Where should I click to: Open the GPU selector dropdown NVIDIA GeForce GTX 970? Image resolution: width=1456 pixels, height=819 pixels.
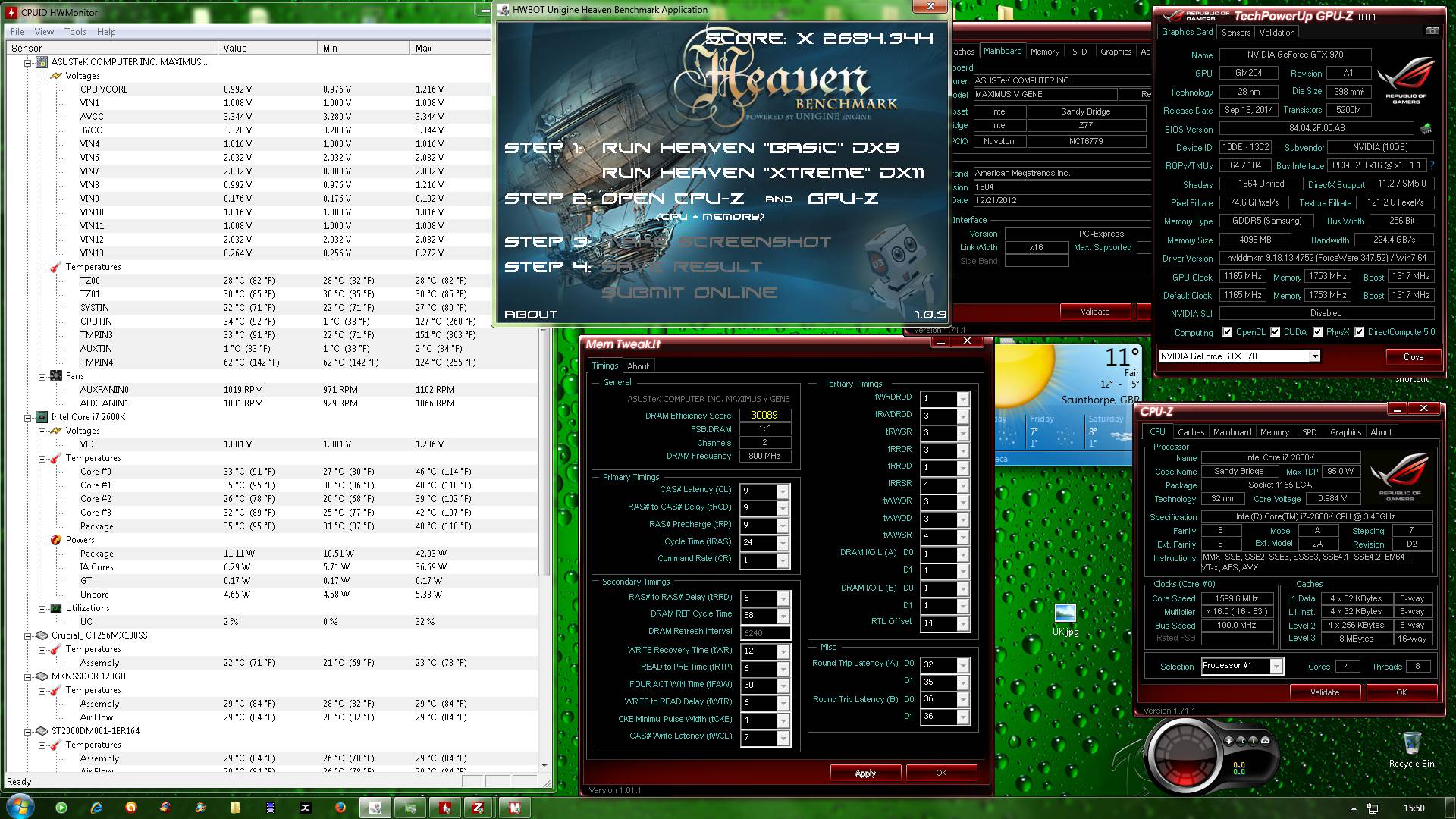pos(1315,356)
